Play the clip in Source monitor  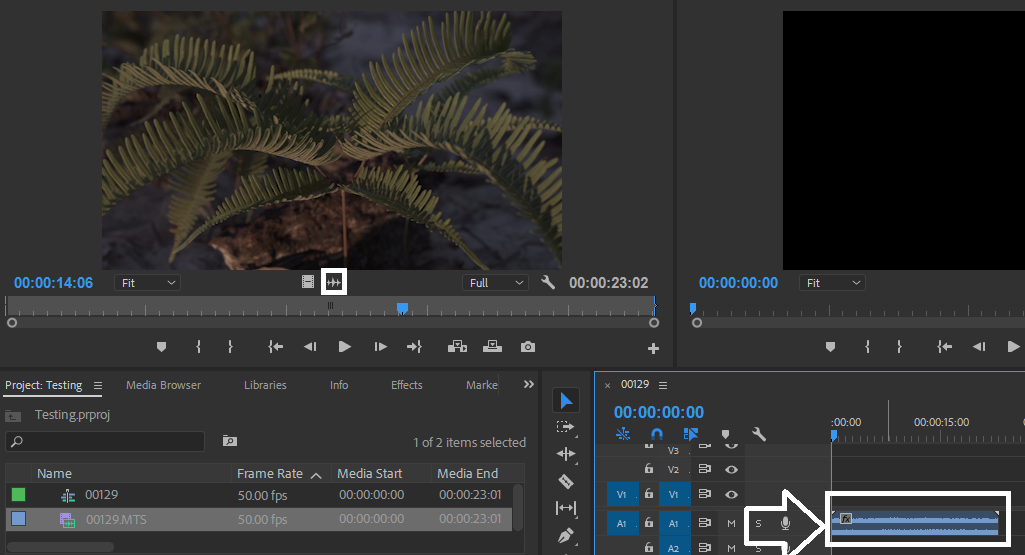click(x=344, y=347)
